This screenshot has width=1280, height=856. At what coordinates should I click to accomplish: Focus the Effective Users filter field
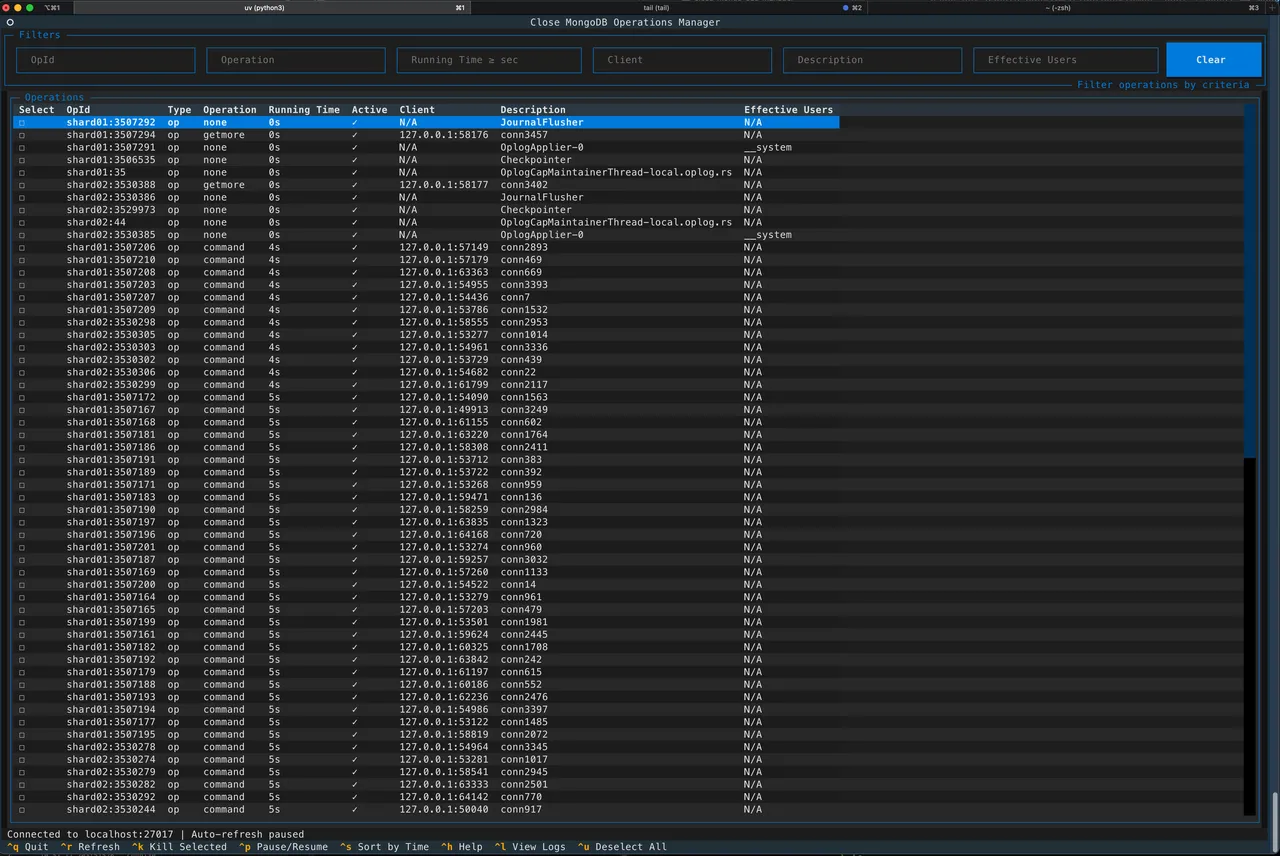pos(1066,60)
